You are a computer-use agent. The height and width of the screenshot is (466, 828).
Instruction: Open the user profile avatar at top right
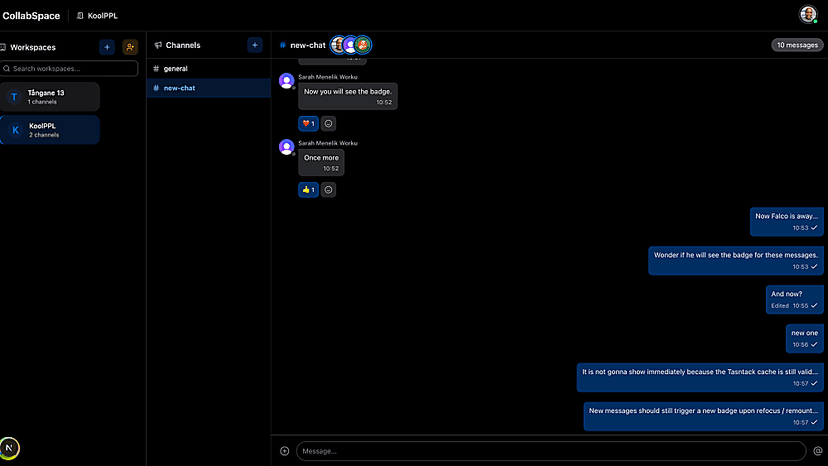[x=808, y=15]
